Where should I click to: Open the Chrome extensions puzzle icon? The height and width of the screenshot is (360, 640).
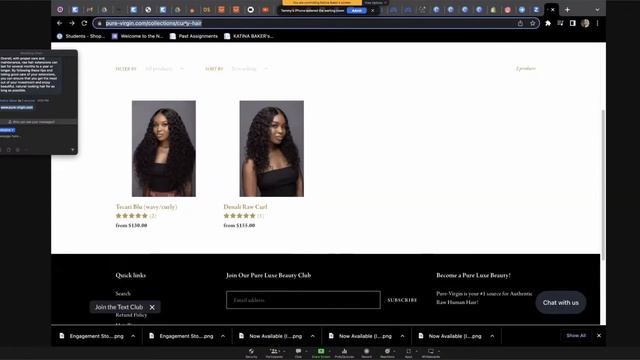[x=548, y=23]
